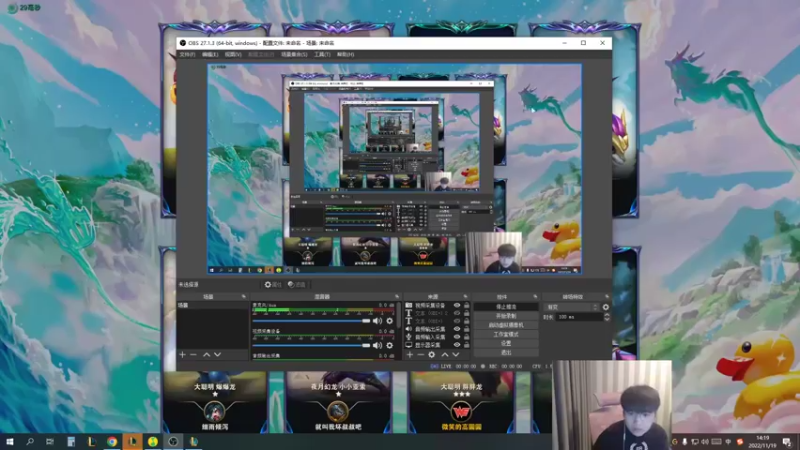Open 设置 settings from the Controls dock

coord(506,343)
